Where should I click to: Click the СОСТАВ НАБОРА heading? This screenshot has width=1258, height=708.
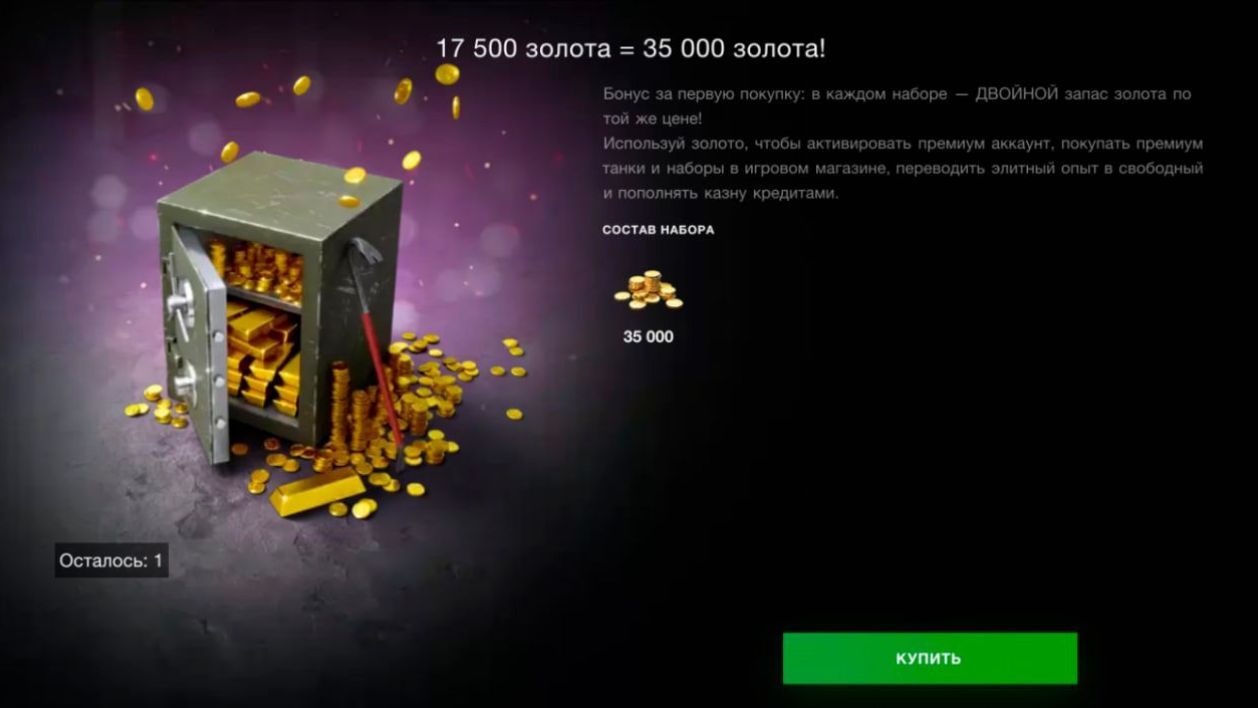(x=658, y=230)
